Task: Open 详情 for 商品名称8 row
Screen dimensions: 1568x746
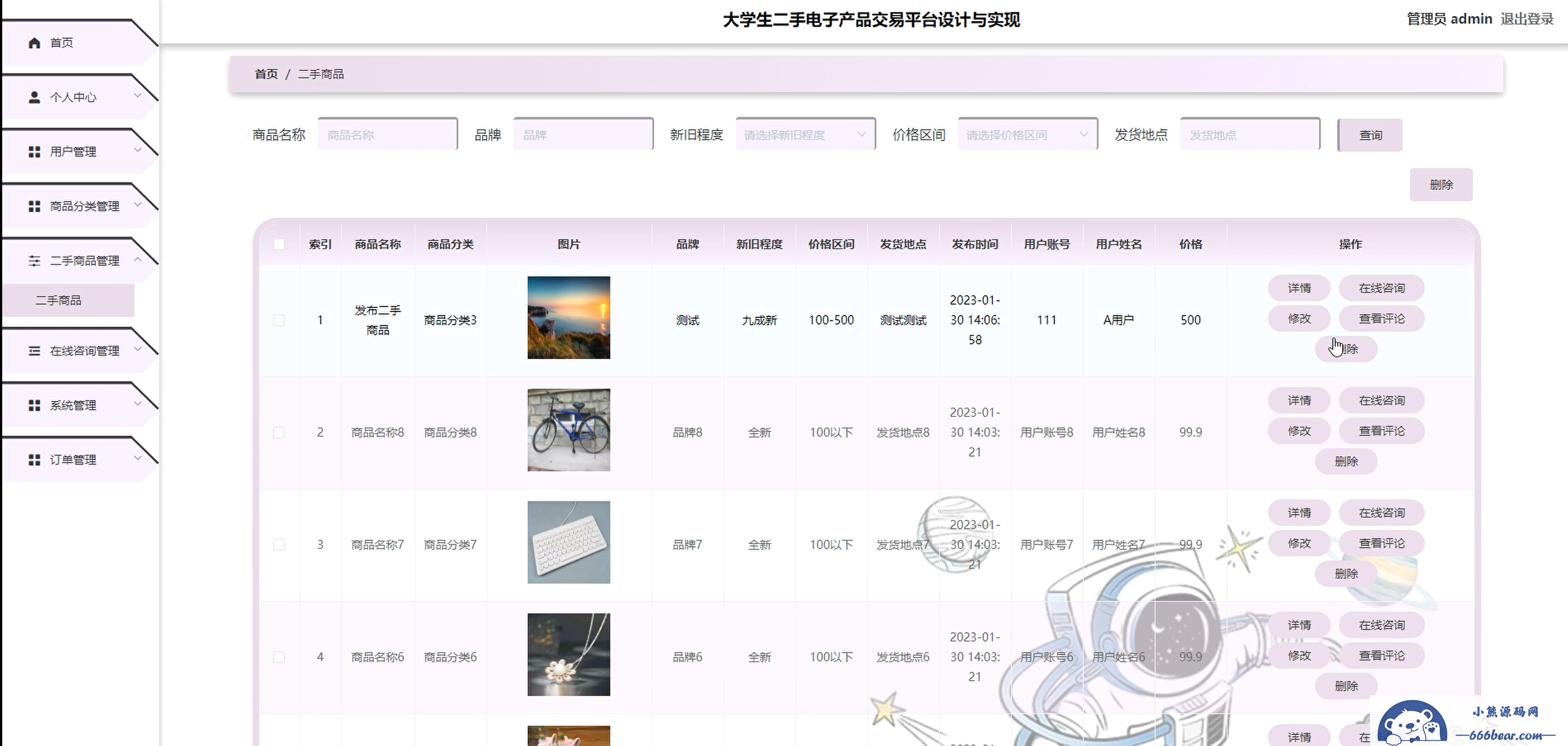Action: [1300, 400]
